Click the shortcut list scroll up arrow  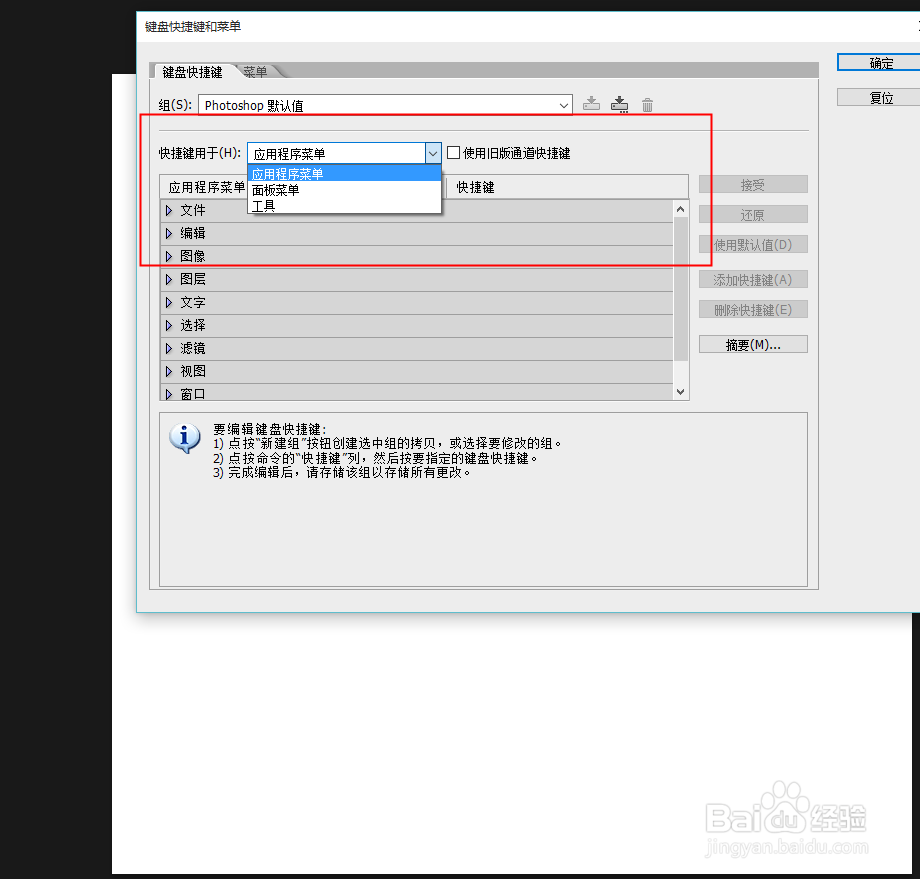[x=681, y=209]
